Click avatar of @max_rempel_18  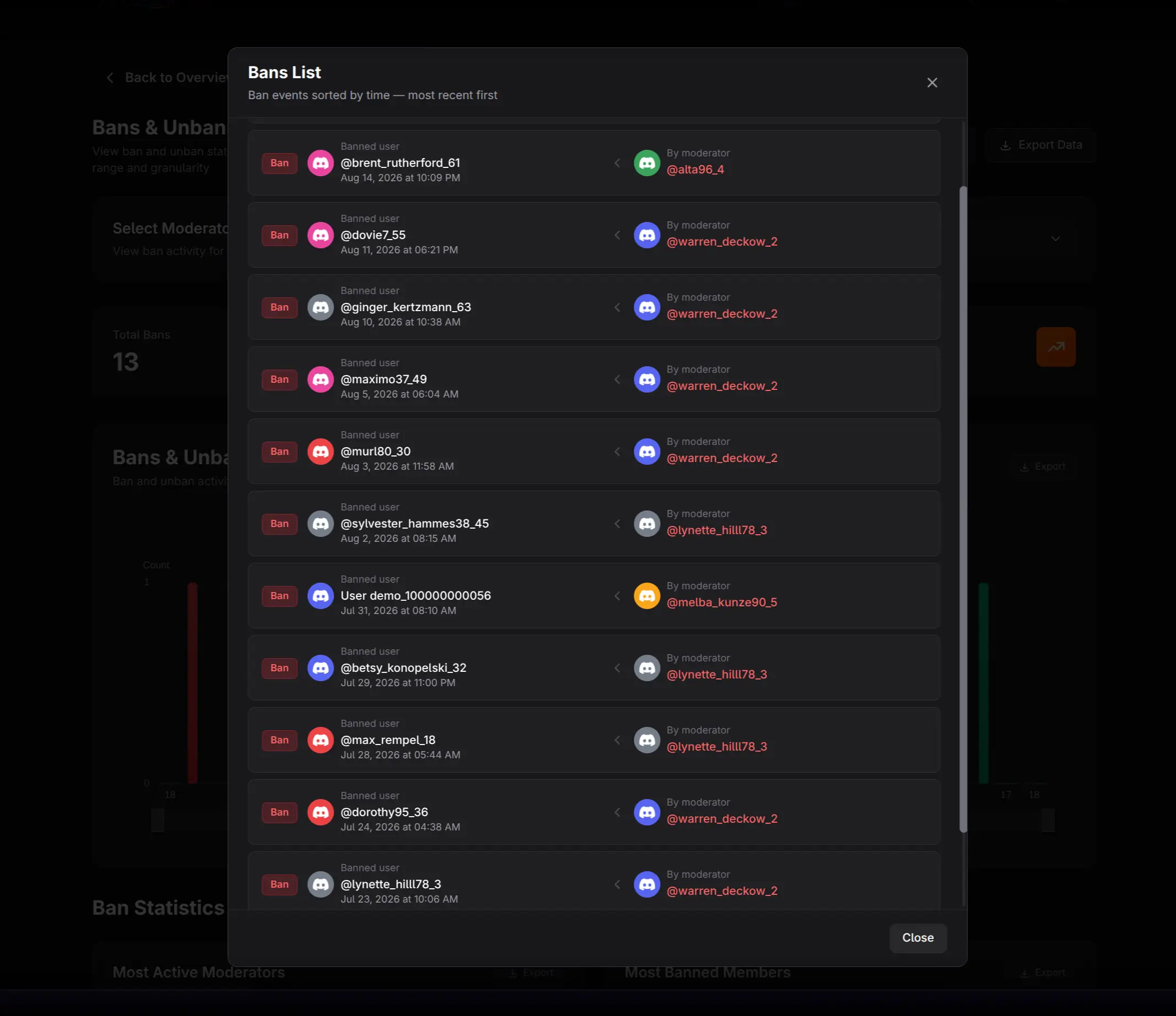(320, 740)
